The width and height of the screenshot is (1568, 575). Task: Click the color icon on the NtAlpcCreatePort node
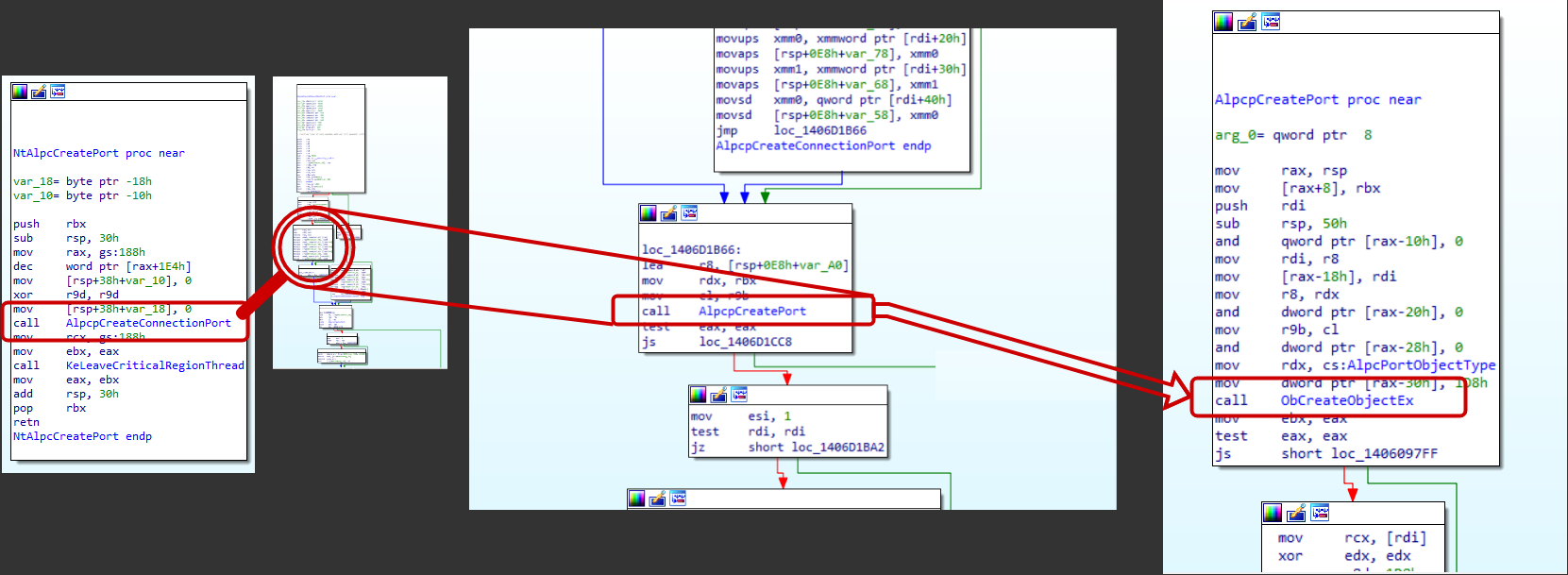point(19,92)
